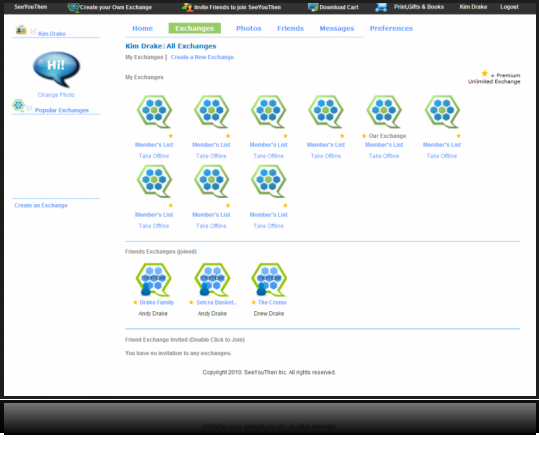Open The Cruise exchange icon

(269, 280)
